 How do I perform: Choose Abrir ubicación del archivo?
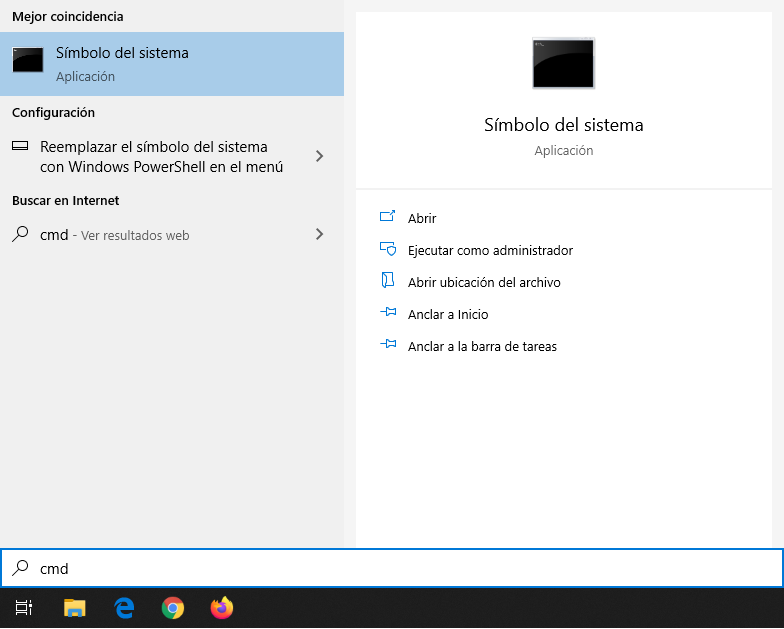[x=484, y=282]
